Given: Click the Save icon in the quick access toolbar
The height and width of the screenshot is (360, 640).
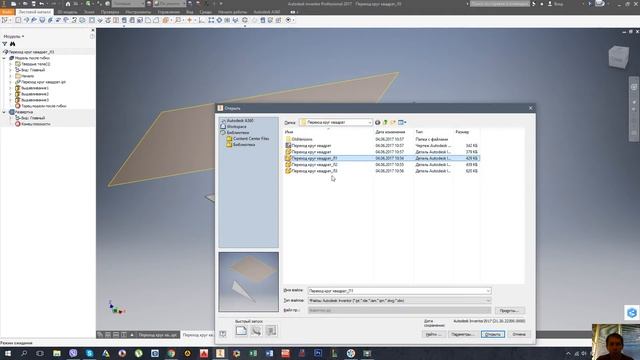Looking at the screenshot, I should [33, 4].
